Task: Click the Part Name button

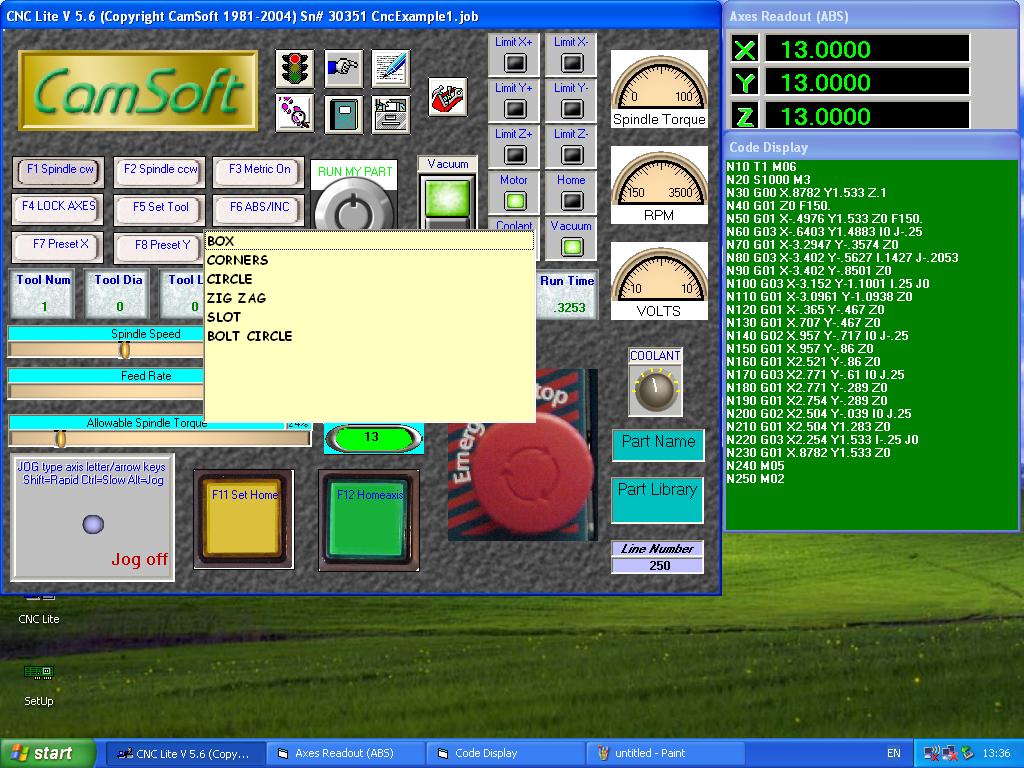Action: [658, 444]
